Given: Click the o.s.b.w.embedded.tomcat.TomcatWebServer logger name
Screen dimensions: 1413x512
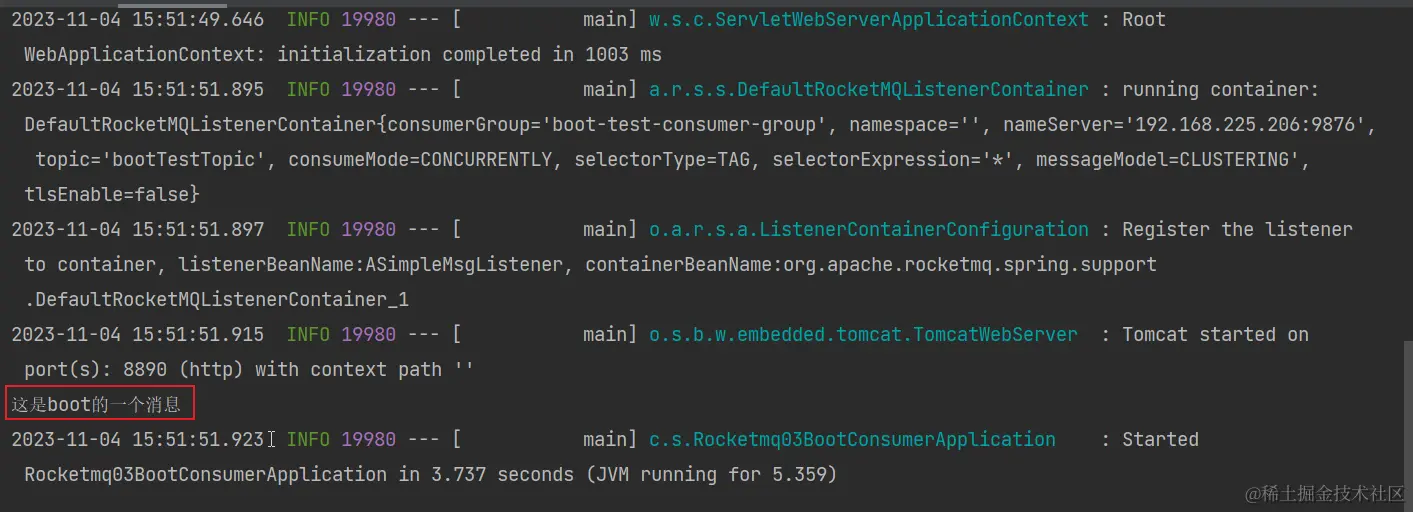Looking at the screenshot, I should click(x=863, y=334).
